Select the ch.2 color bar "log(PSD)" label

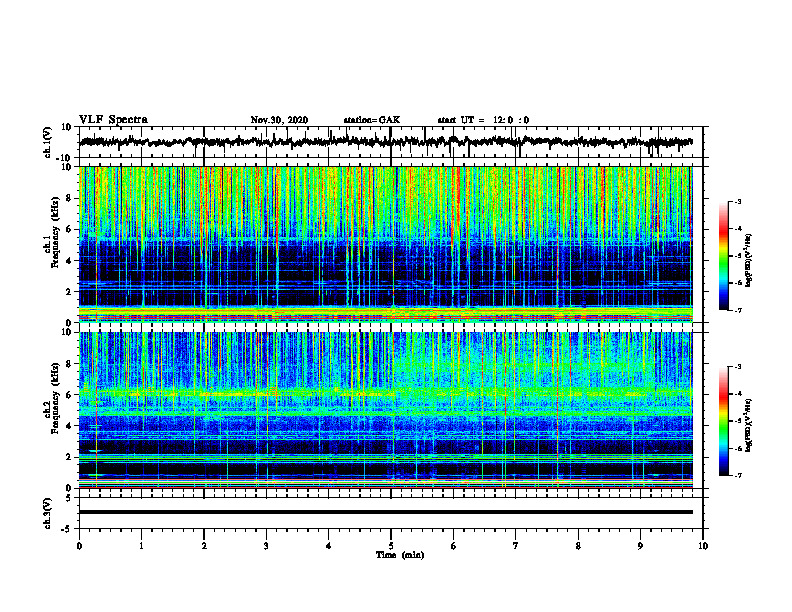(749, 425)
